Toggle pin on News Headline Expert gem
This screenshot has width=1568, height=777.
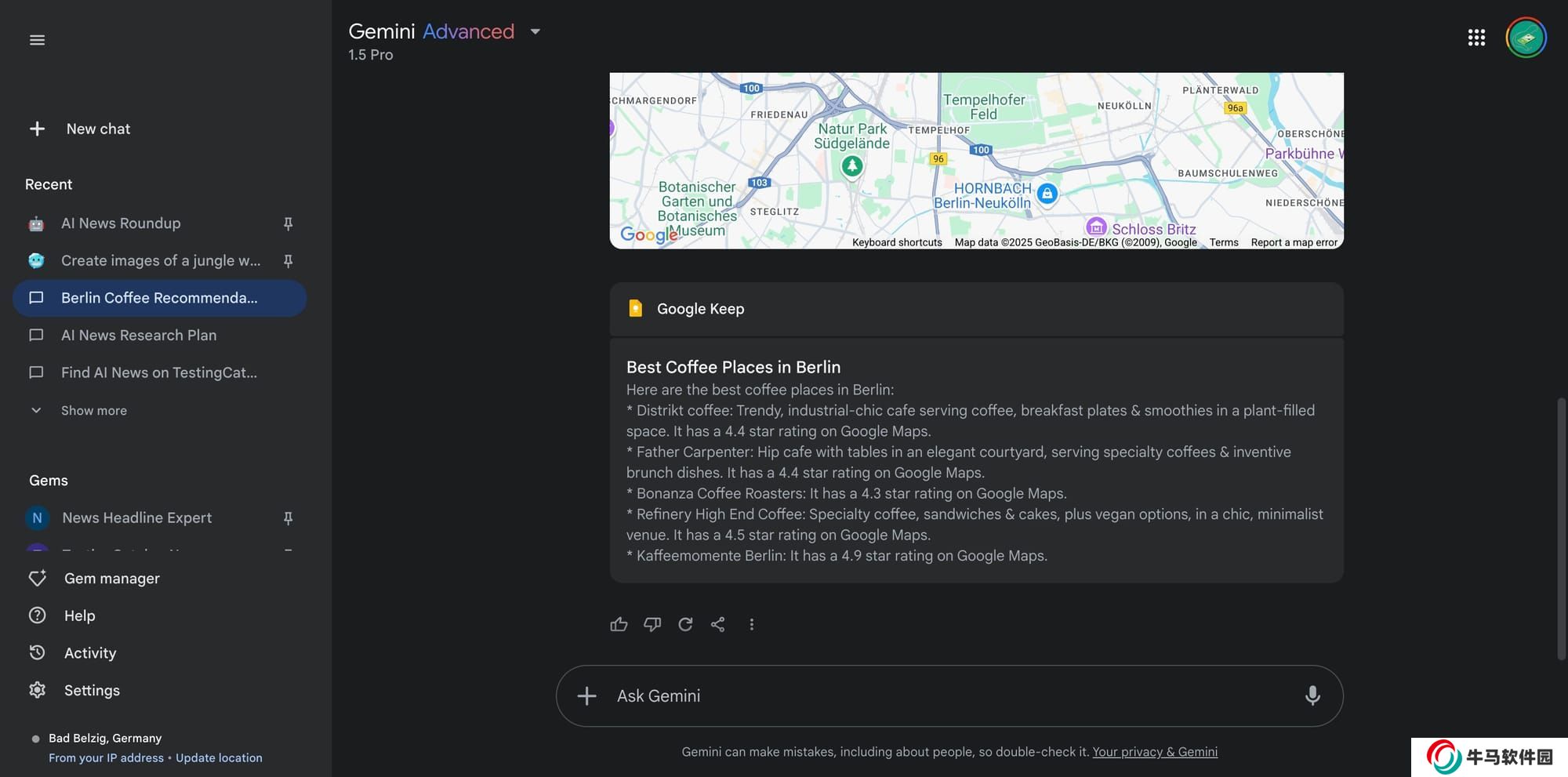click(288, 518)
